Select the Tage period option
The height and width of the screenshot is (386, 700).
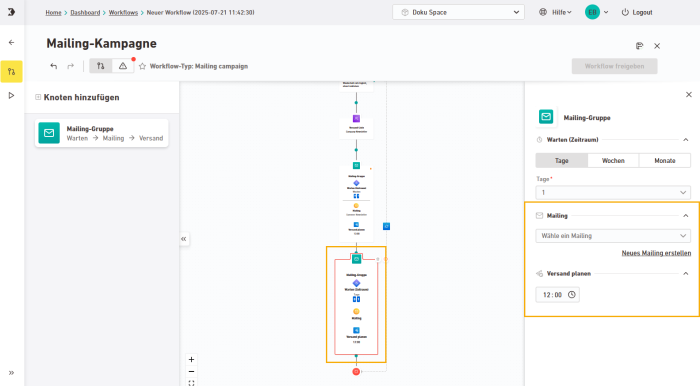point(562,161)
